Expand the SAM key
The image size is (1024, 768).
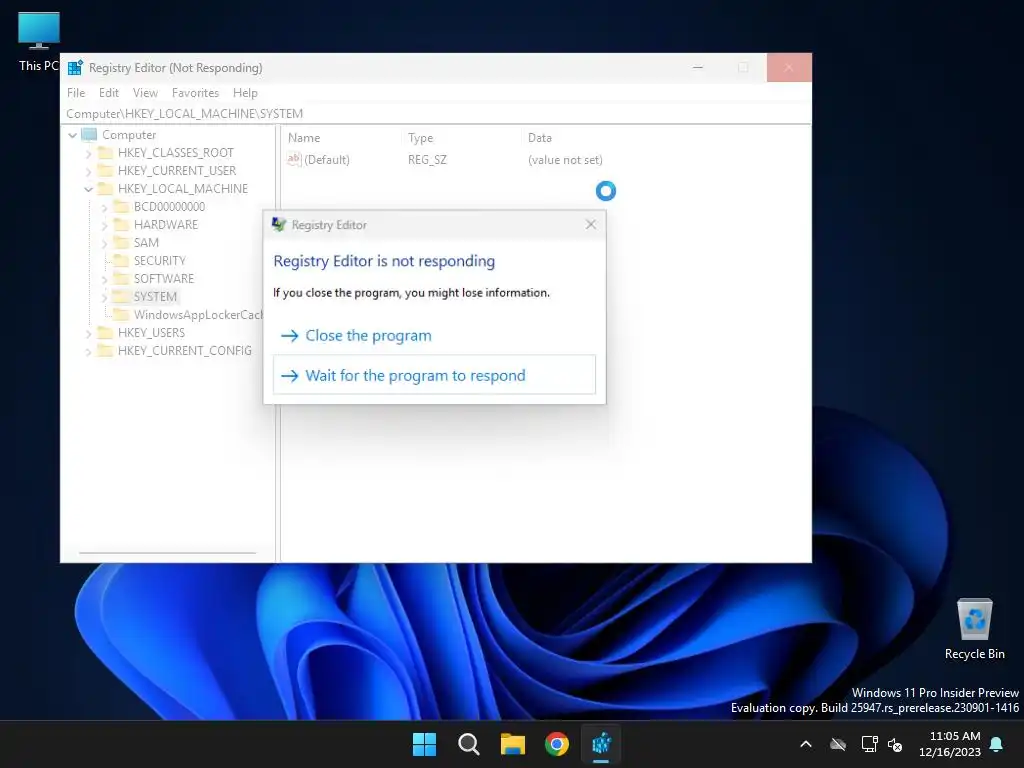(104, 243)
